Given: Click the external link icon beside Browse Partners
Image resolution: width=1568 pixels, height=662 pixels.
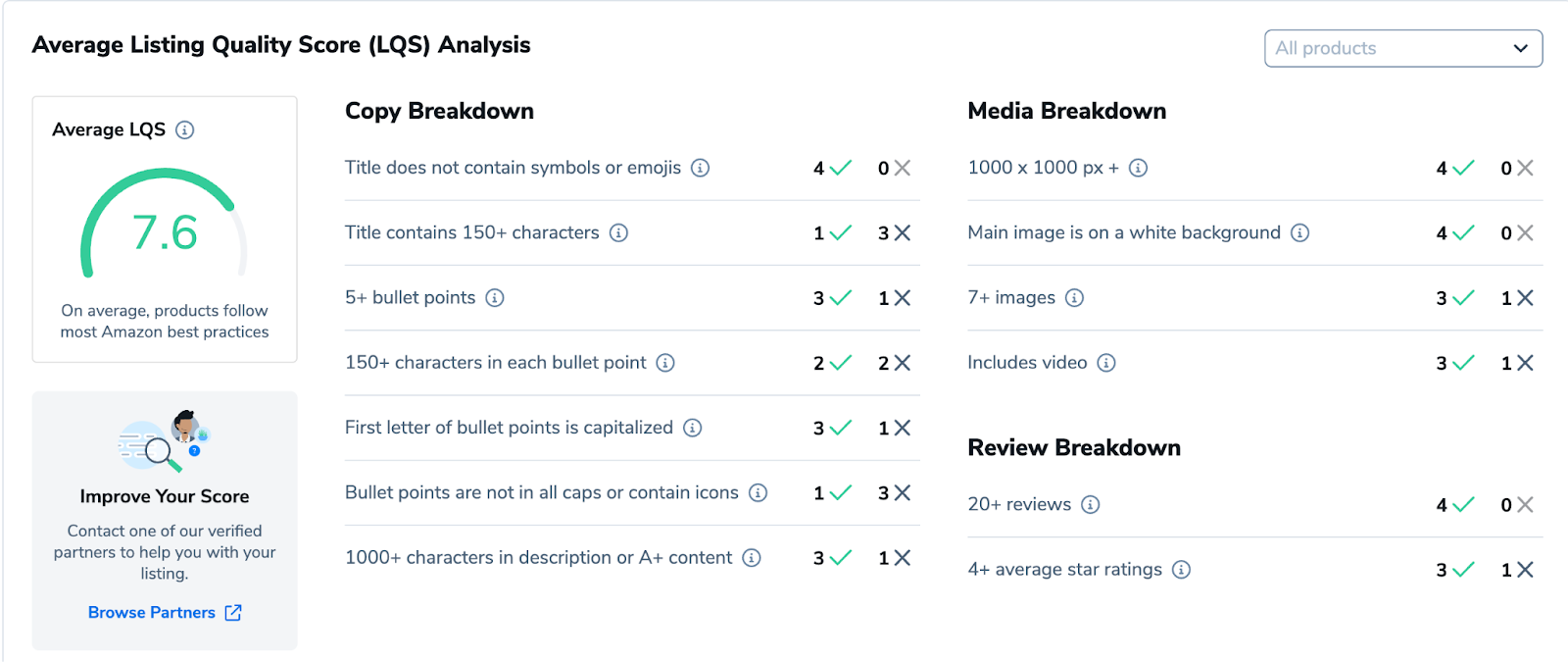Looking at the screenshot, I should 233,612.
